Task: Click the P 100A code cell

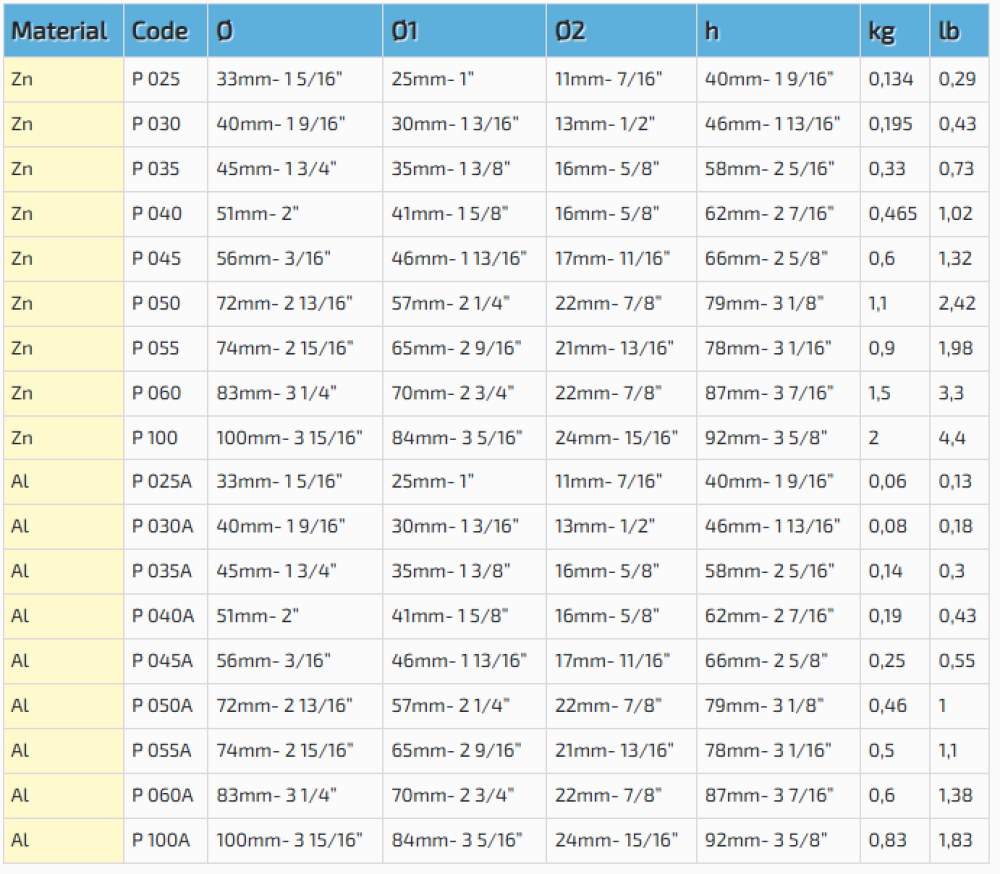Action: (161, 840)
